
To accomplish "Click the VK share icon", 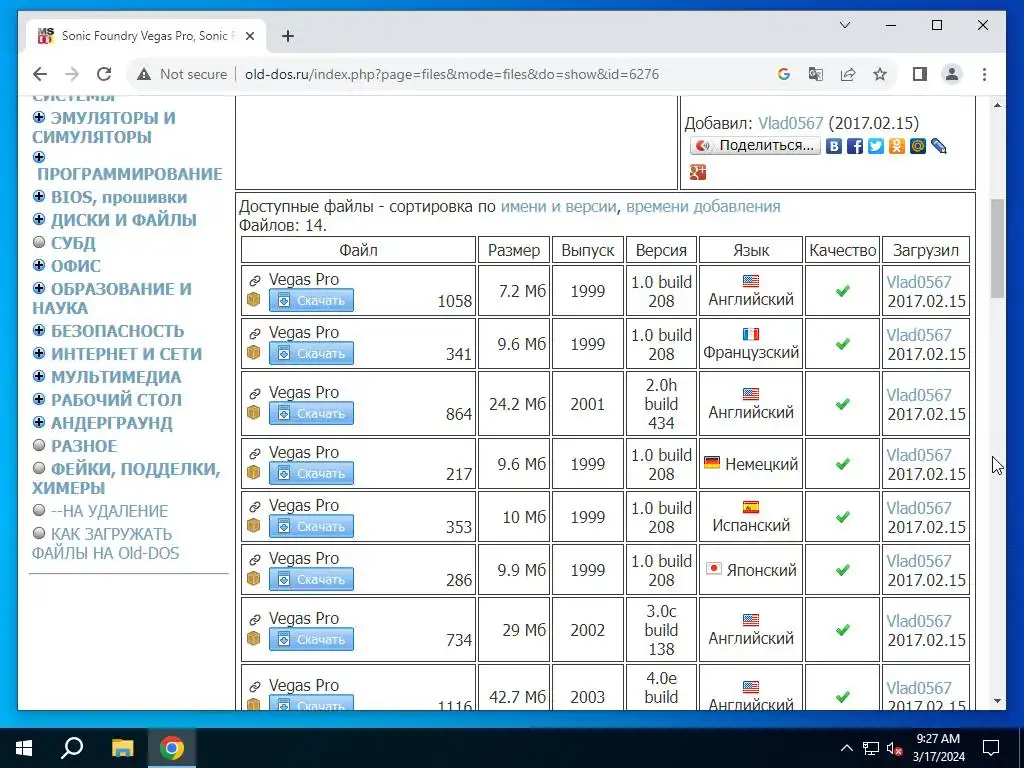I will [833, 146].
